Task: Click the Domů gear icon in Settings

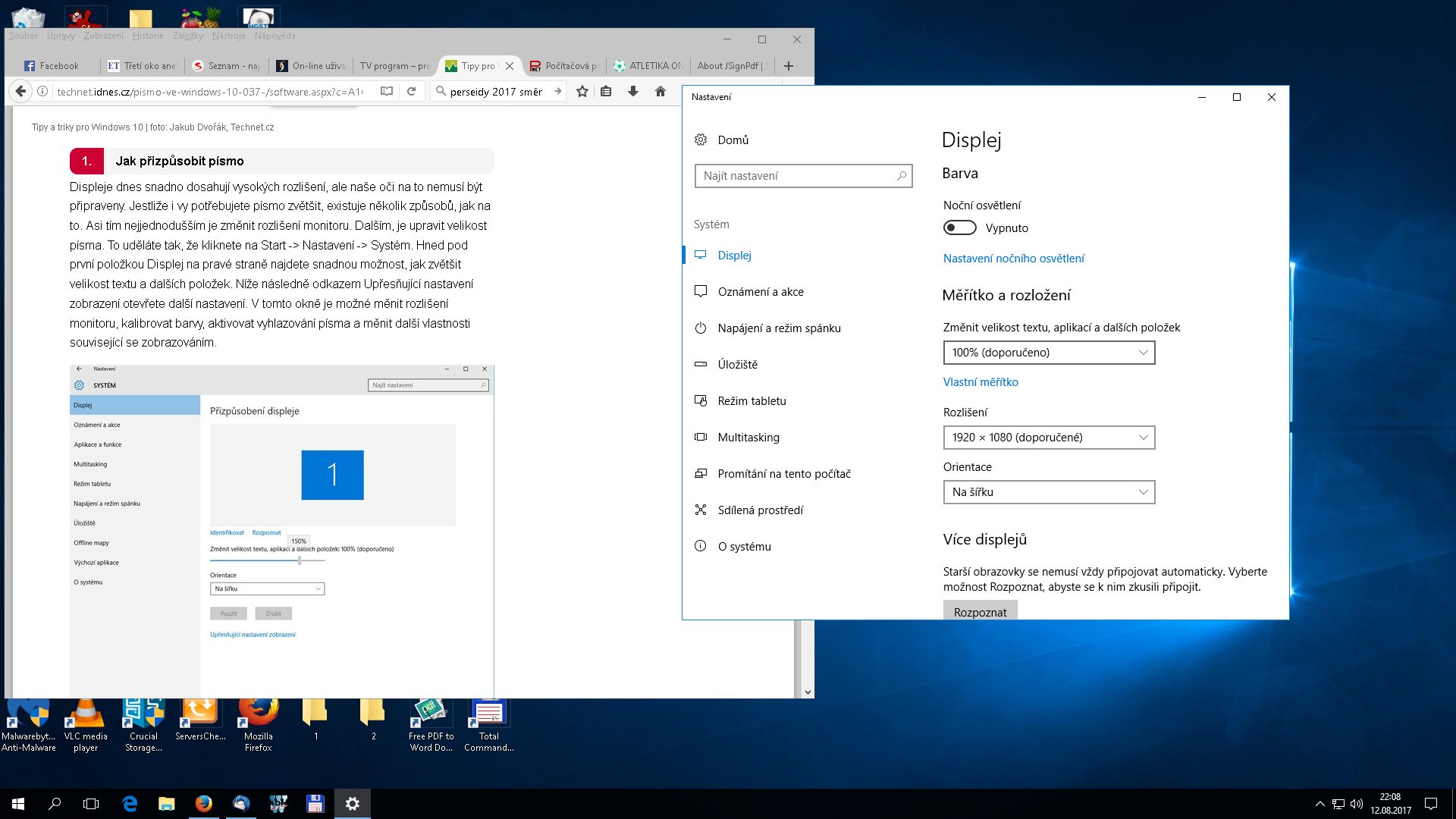Action: [701, 140]
